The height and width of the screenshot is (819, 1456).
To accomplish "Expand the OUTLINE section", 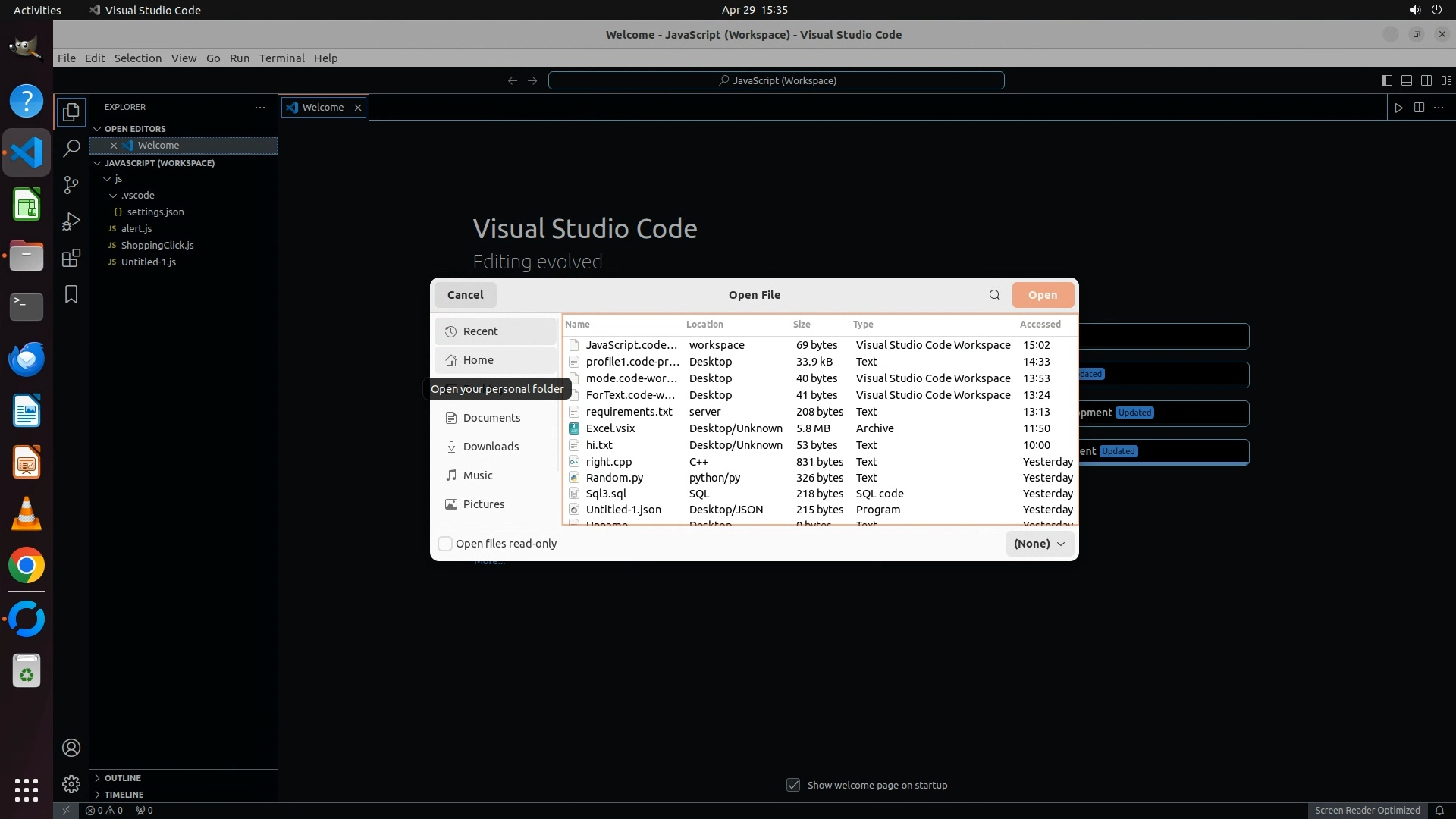I will (x=123, y=778).
